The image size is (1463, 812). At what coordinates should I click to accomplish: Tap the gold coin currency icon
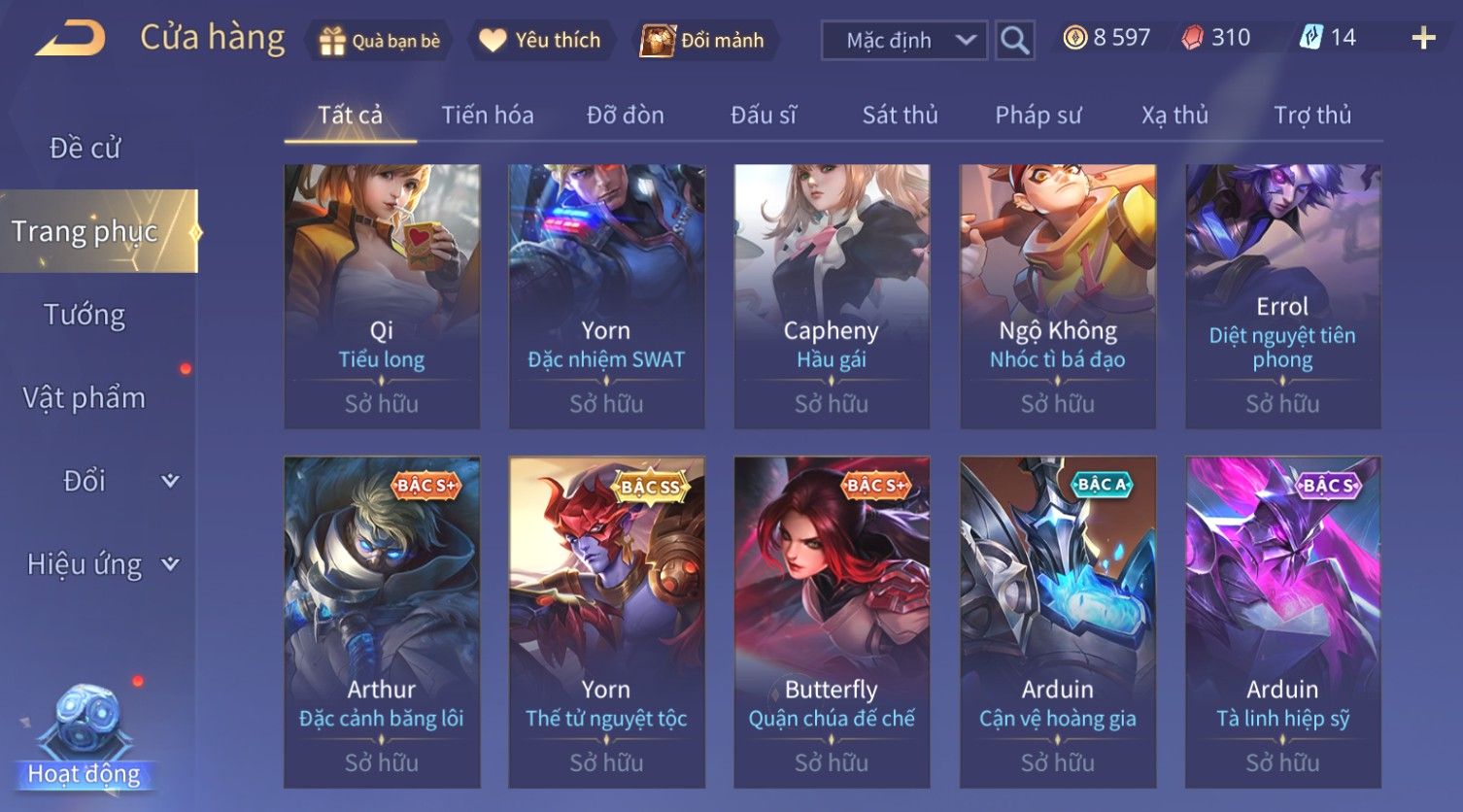(1074, 38)
